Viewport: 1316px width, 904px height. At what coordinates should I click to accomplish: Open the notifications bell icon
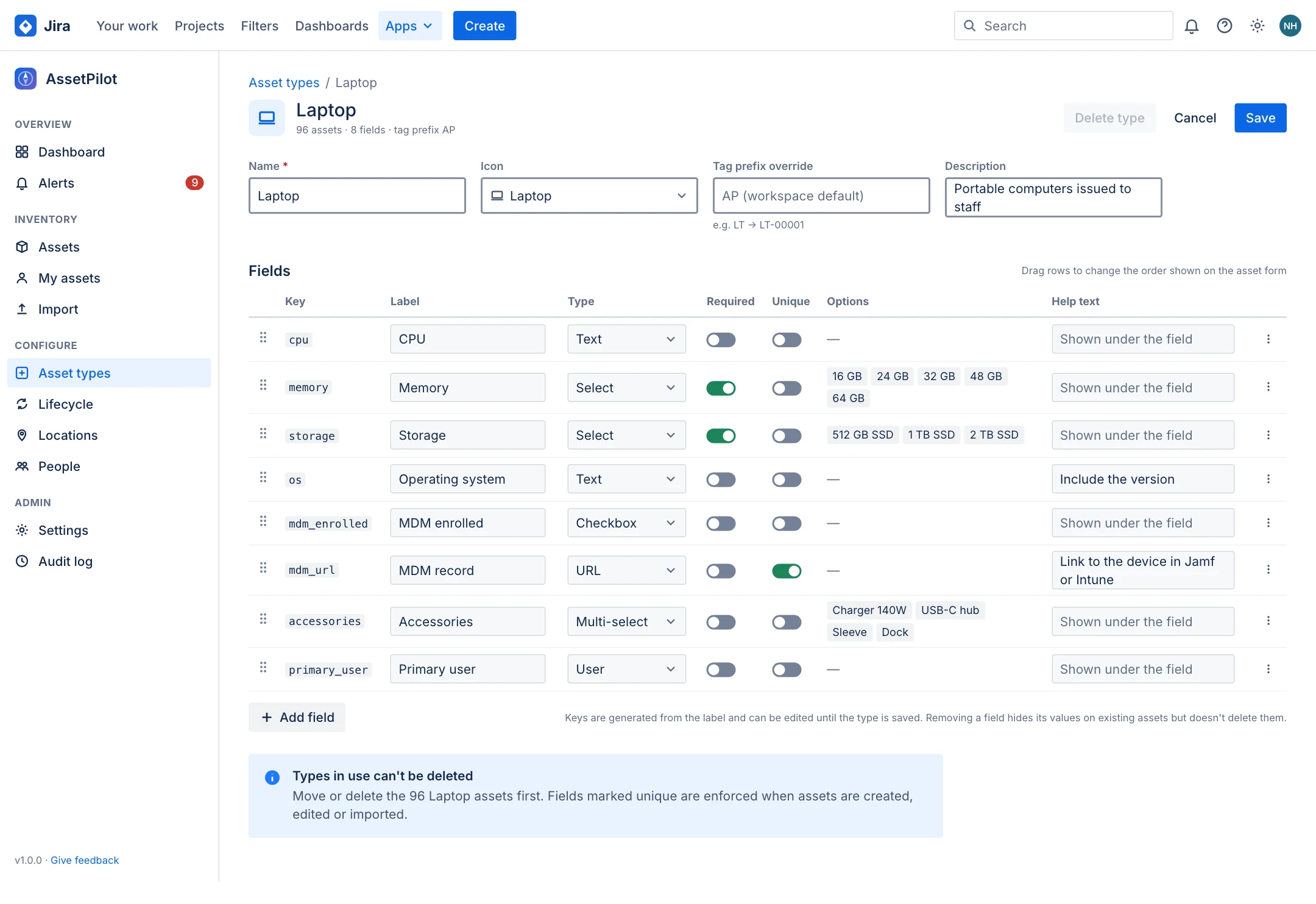click(1191, 26)
